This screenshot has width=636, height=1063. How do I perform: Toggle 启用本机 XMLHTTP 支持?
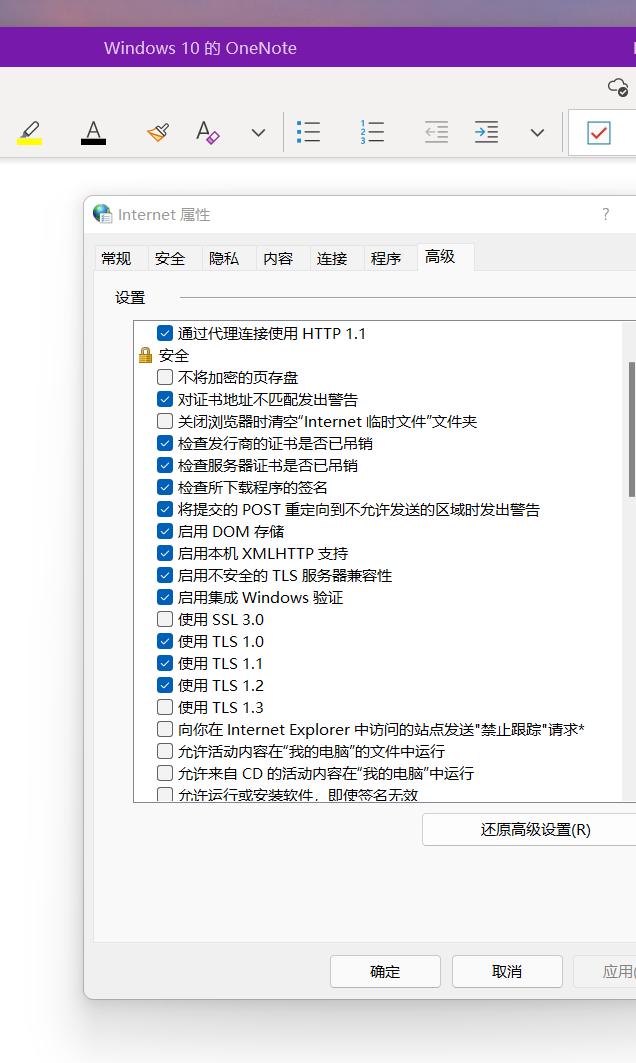(x=165, y=553)
